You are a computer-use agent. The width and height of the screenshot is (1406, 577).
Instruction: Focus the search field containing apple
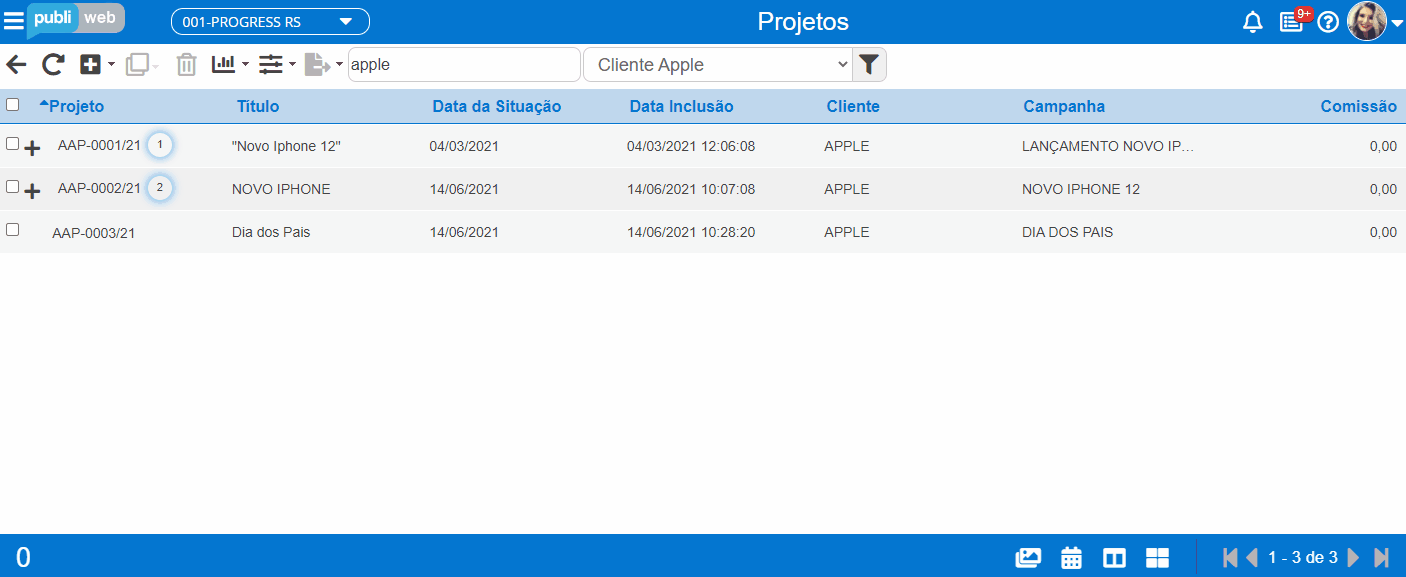(464, 65)
